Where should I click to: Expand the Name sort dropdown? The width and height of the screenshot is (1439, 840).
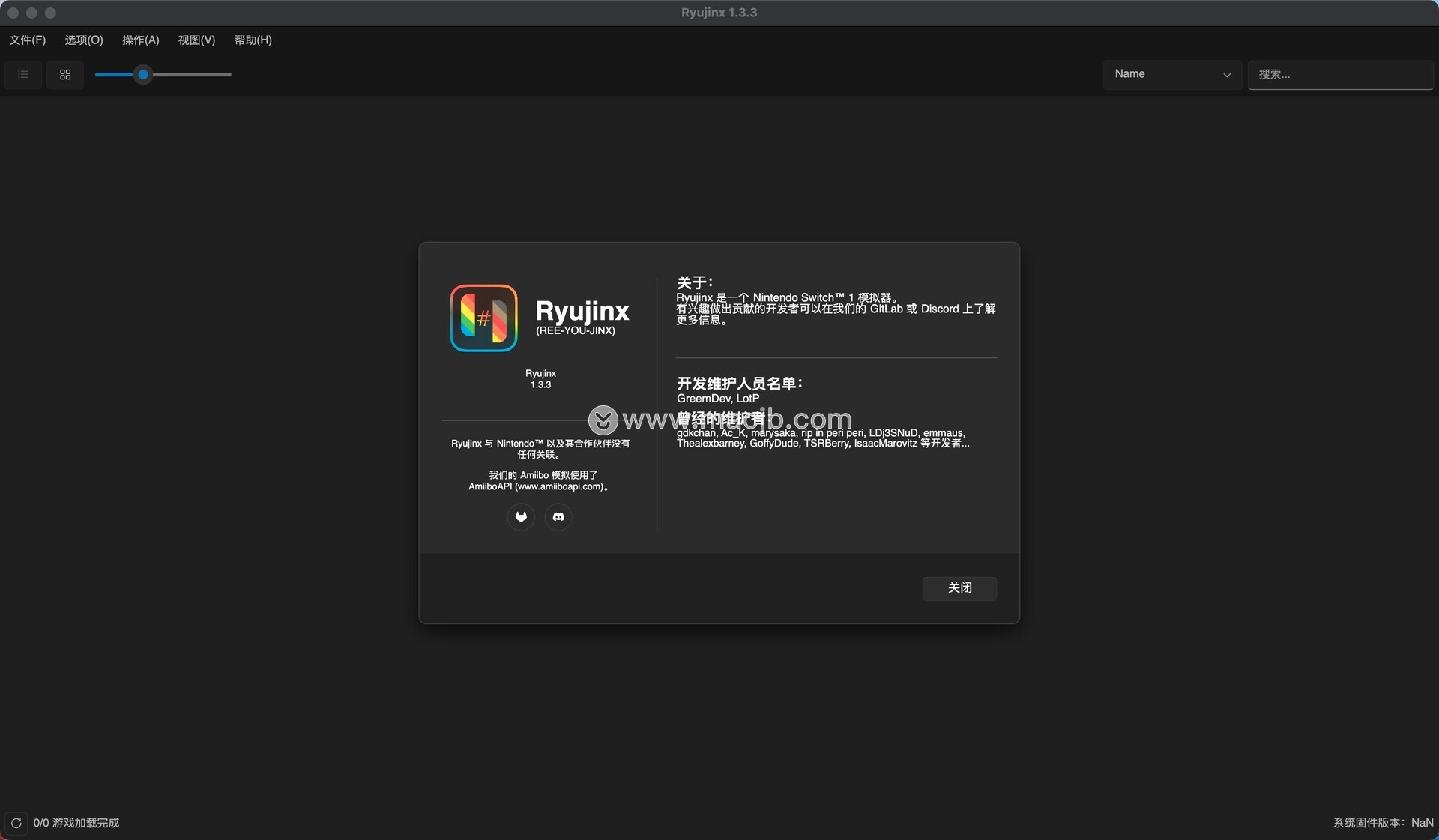point(1171,75)
